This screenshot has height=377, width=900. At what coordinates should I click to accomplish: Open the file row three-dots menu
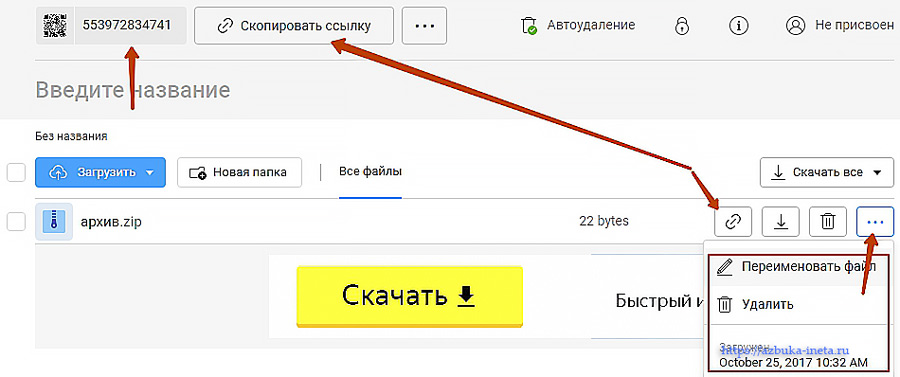[875, 221]
